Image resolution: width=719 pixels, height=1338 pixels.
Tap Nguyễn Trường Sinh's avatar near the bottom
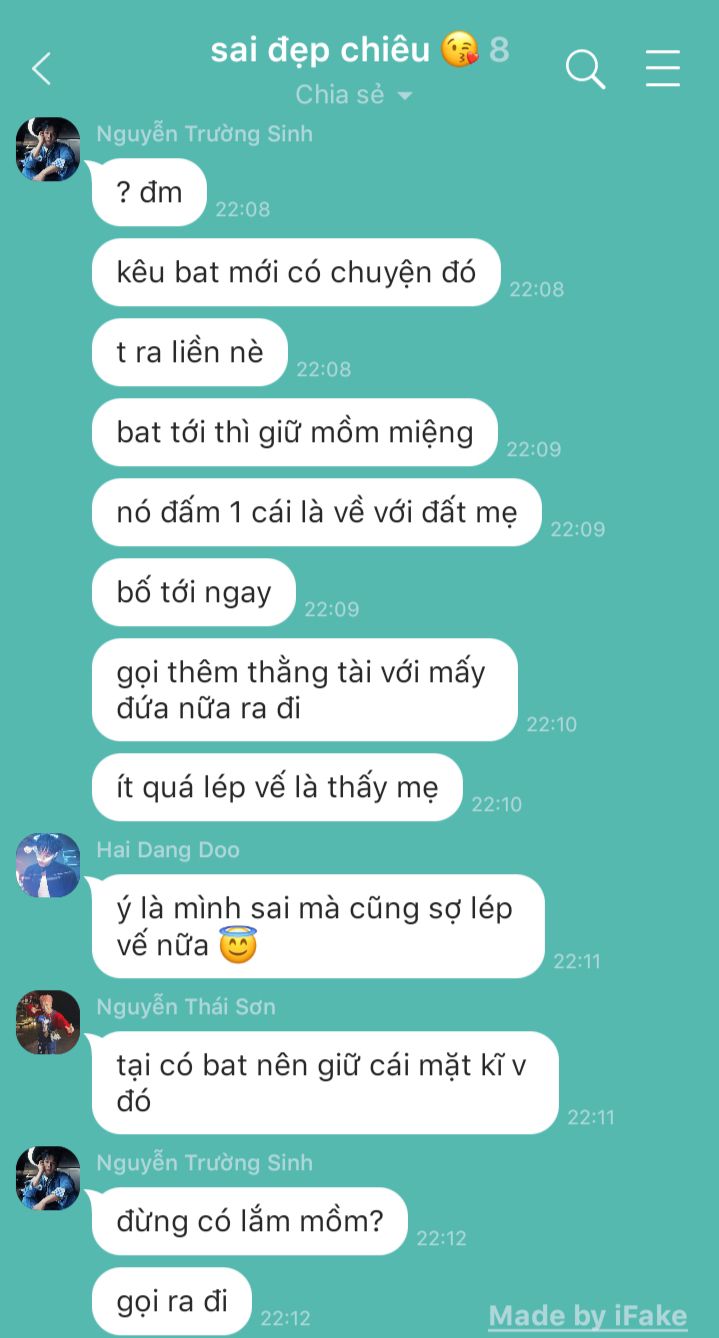[x=48, y=1178]
